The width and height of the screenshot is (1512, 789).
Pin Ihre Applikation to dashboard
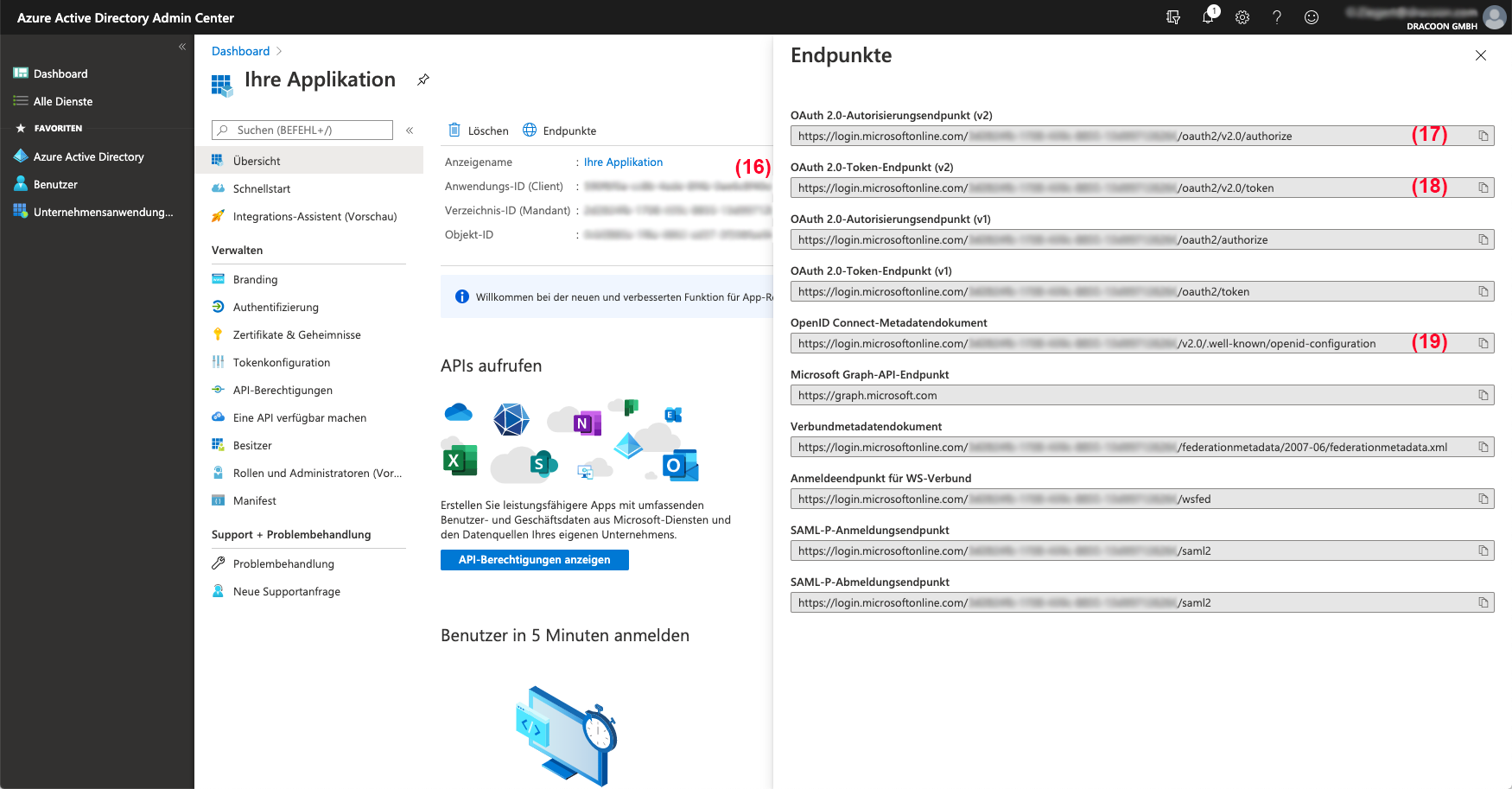pos(423,80)
